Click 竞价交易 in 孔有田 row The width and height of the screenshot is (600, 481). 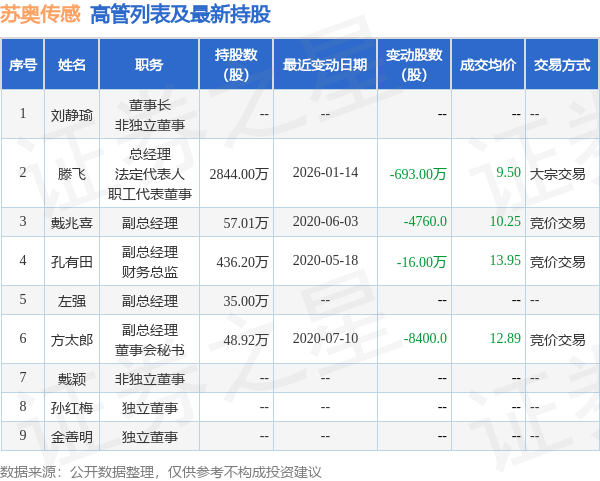558,262
